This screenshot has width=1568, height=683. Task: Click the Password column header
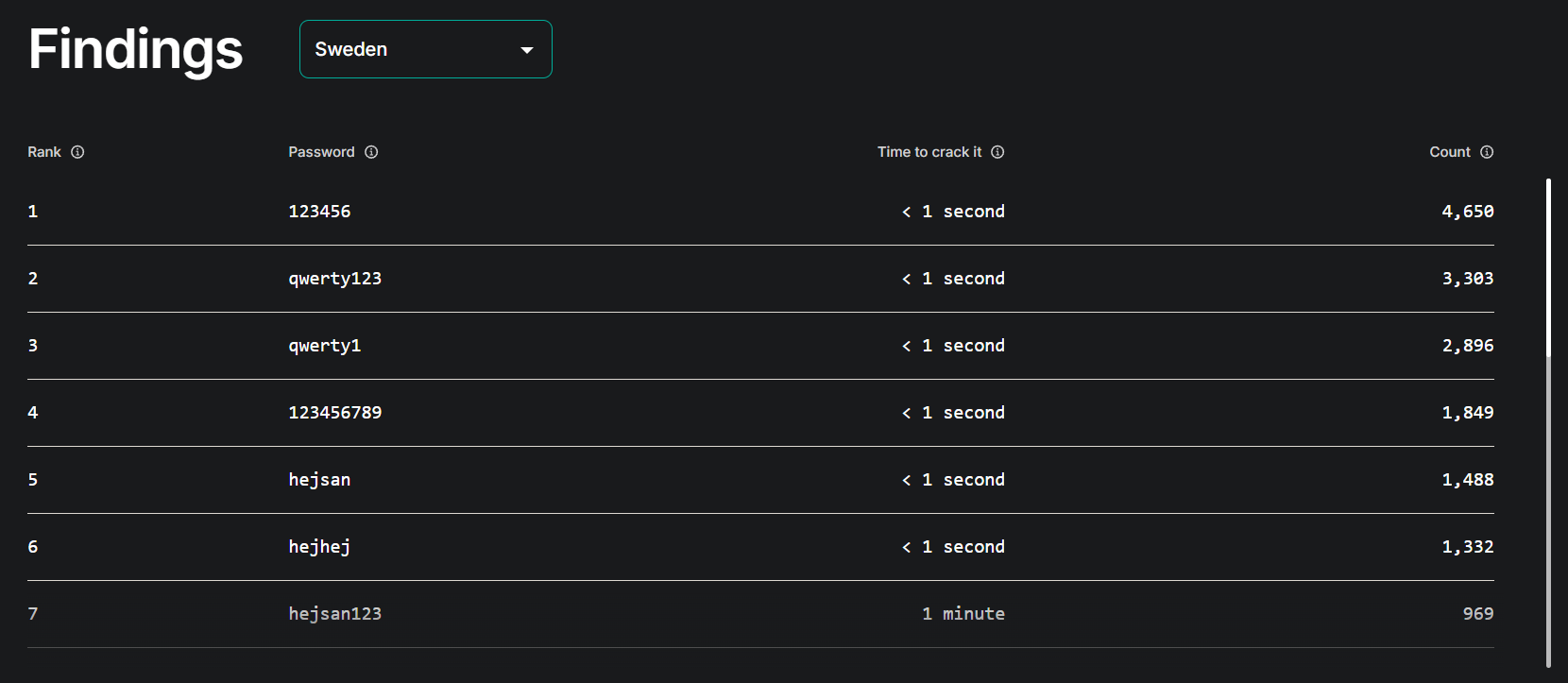(x=321, y=152)
